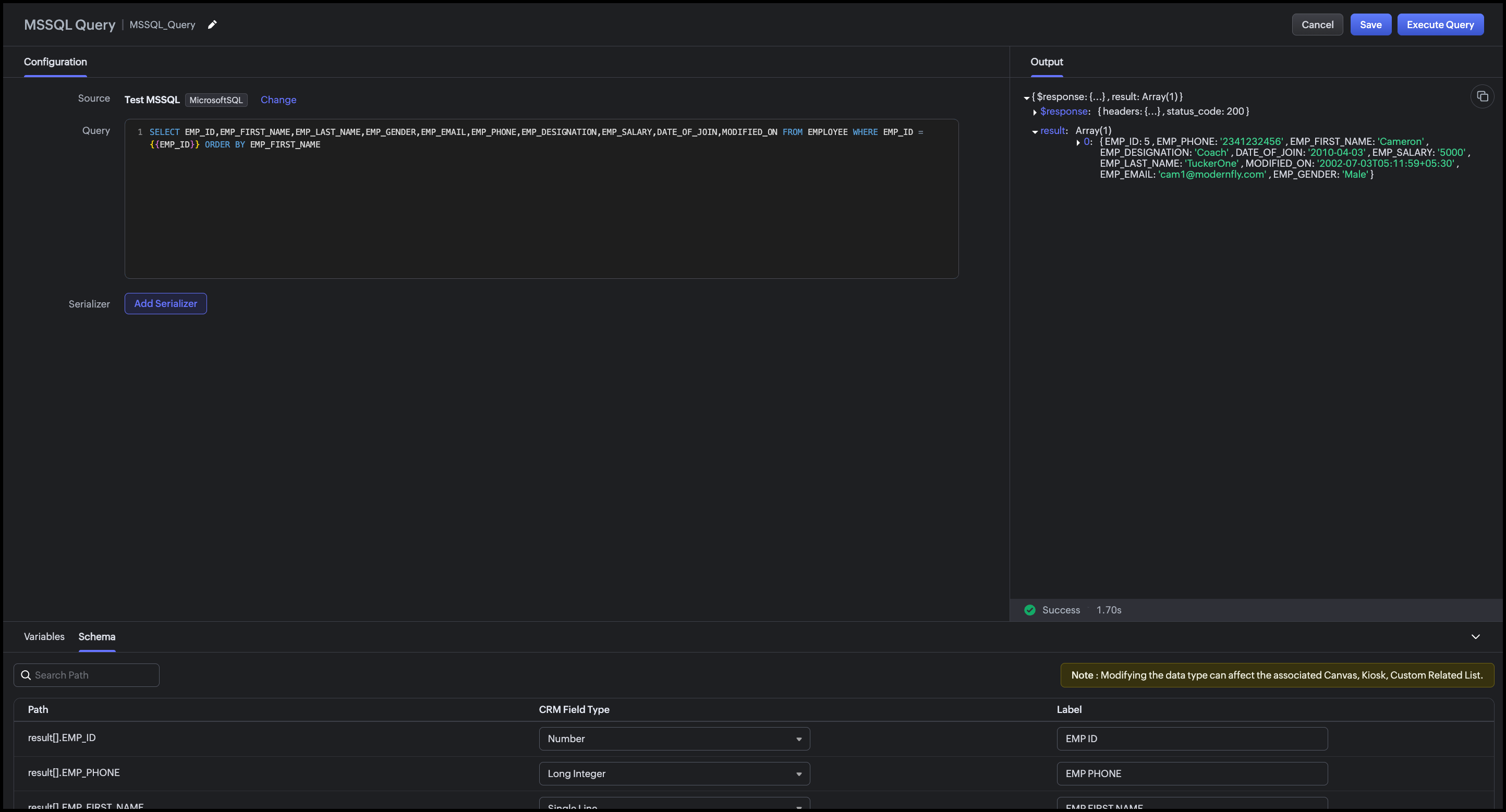This screenshot has height=812, width=1506.
Task: Click the Change source link
Action: (278, 100)
